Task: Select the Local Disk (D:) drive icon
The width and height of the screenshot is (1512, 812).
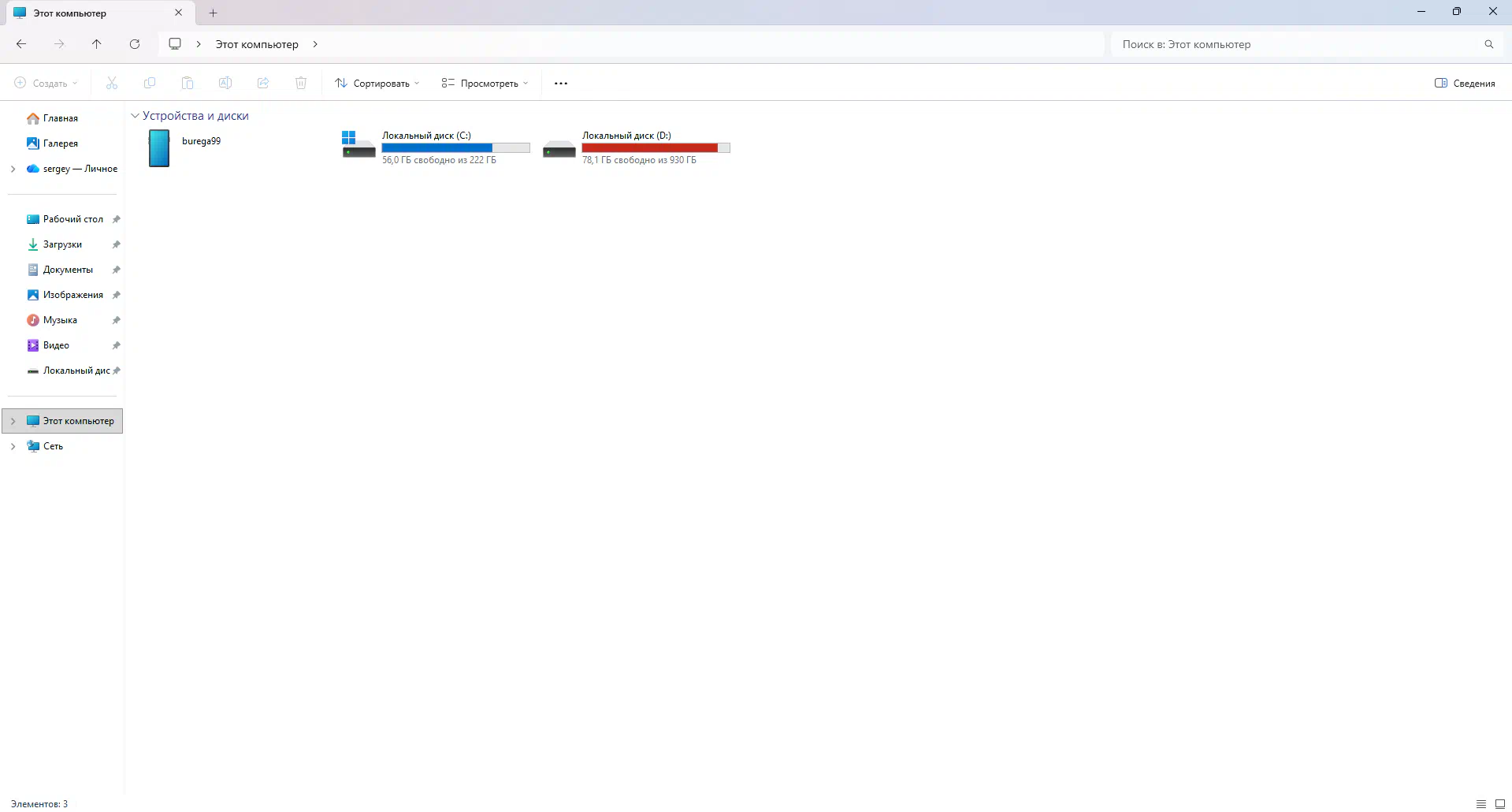Action: [559, 148]
